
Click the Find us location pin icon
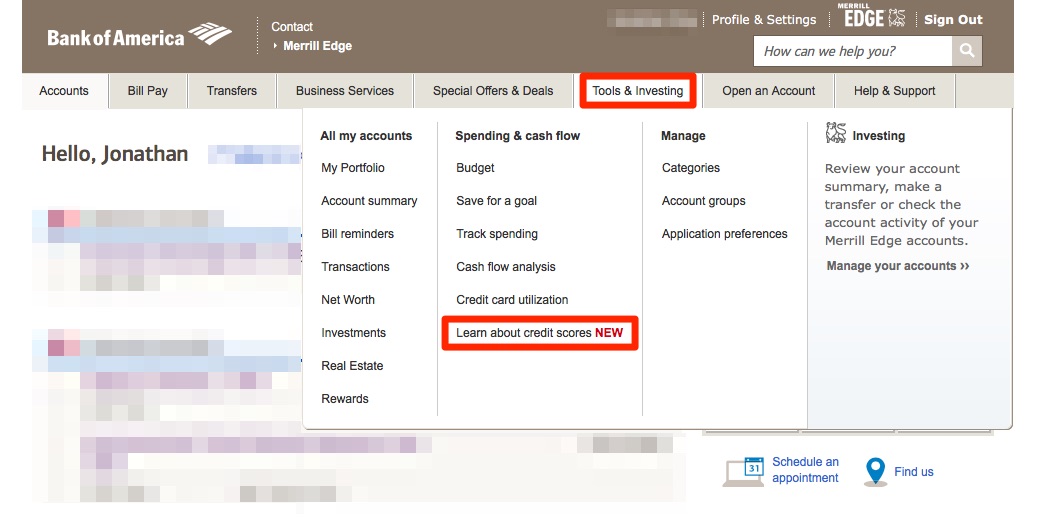(875, 472)
